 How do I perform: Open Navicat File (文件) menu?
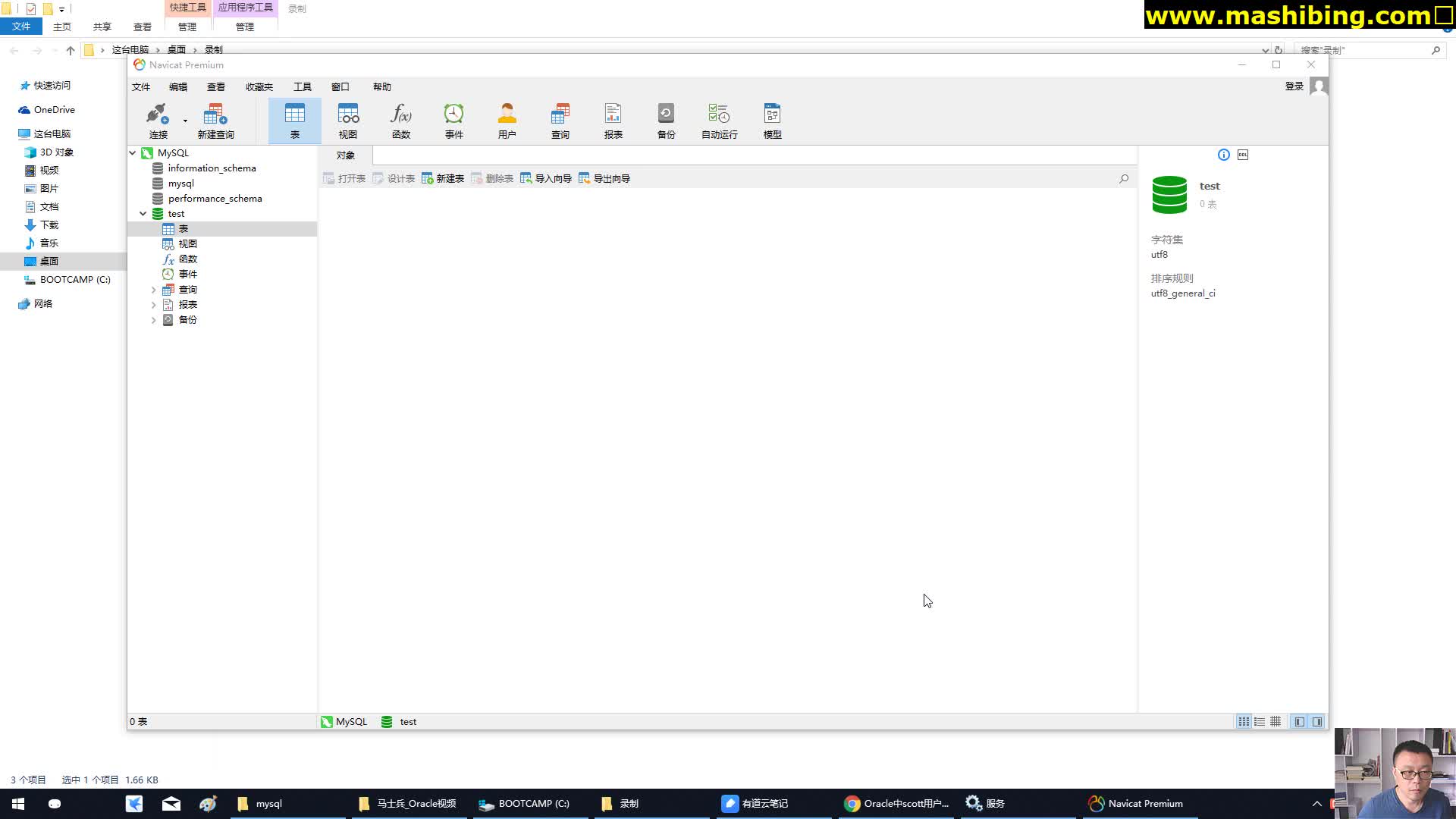pyautogui.click(x=141, y=86)
